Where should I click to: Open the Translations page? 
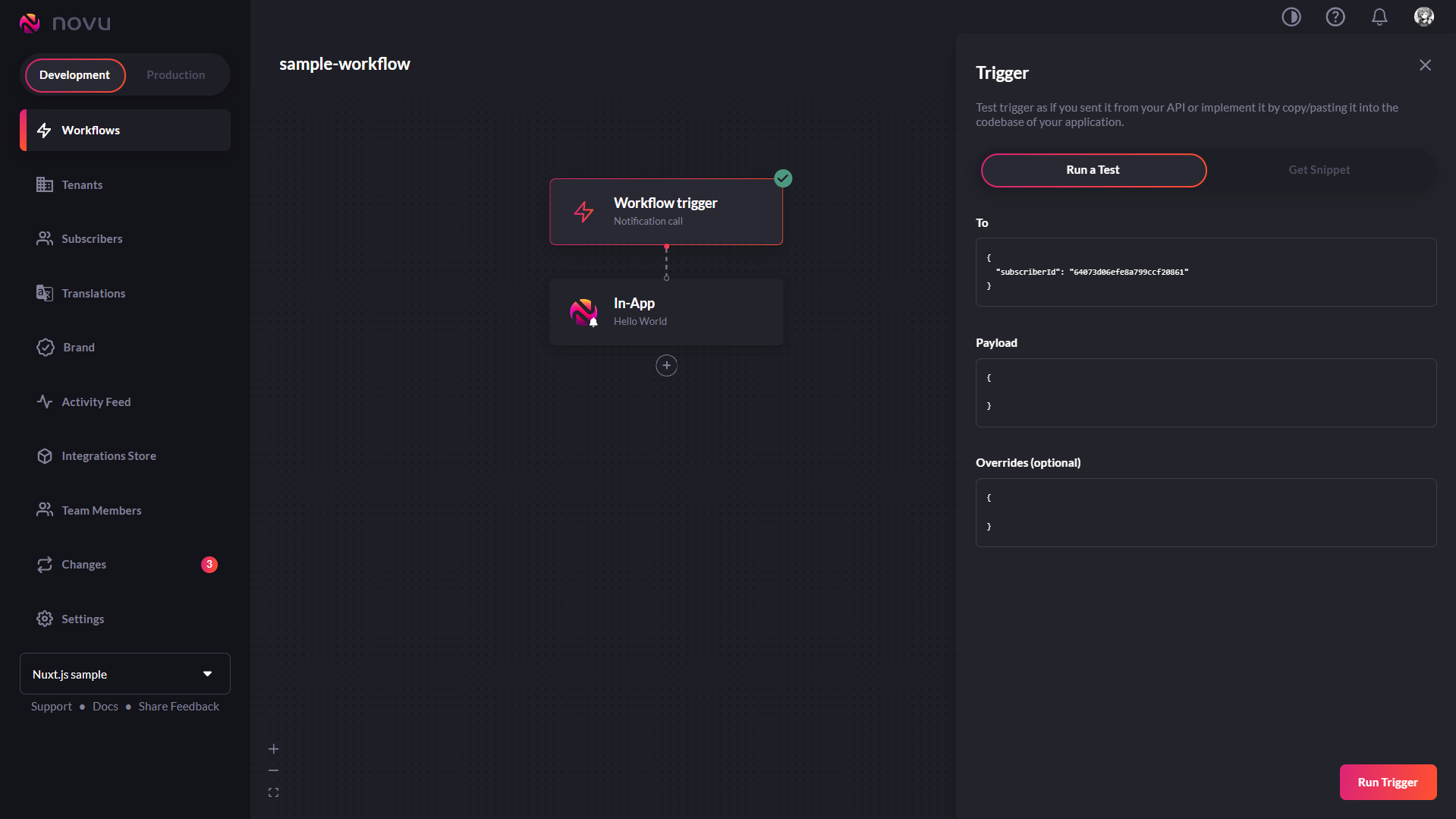[93, 293]
